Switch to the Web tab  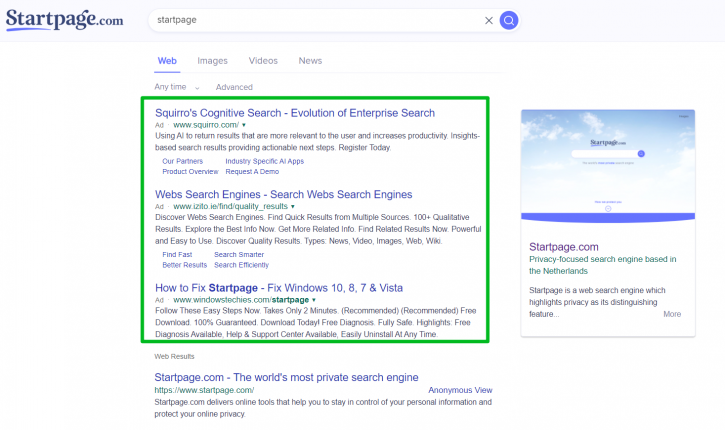(167, 61)
